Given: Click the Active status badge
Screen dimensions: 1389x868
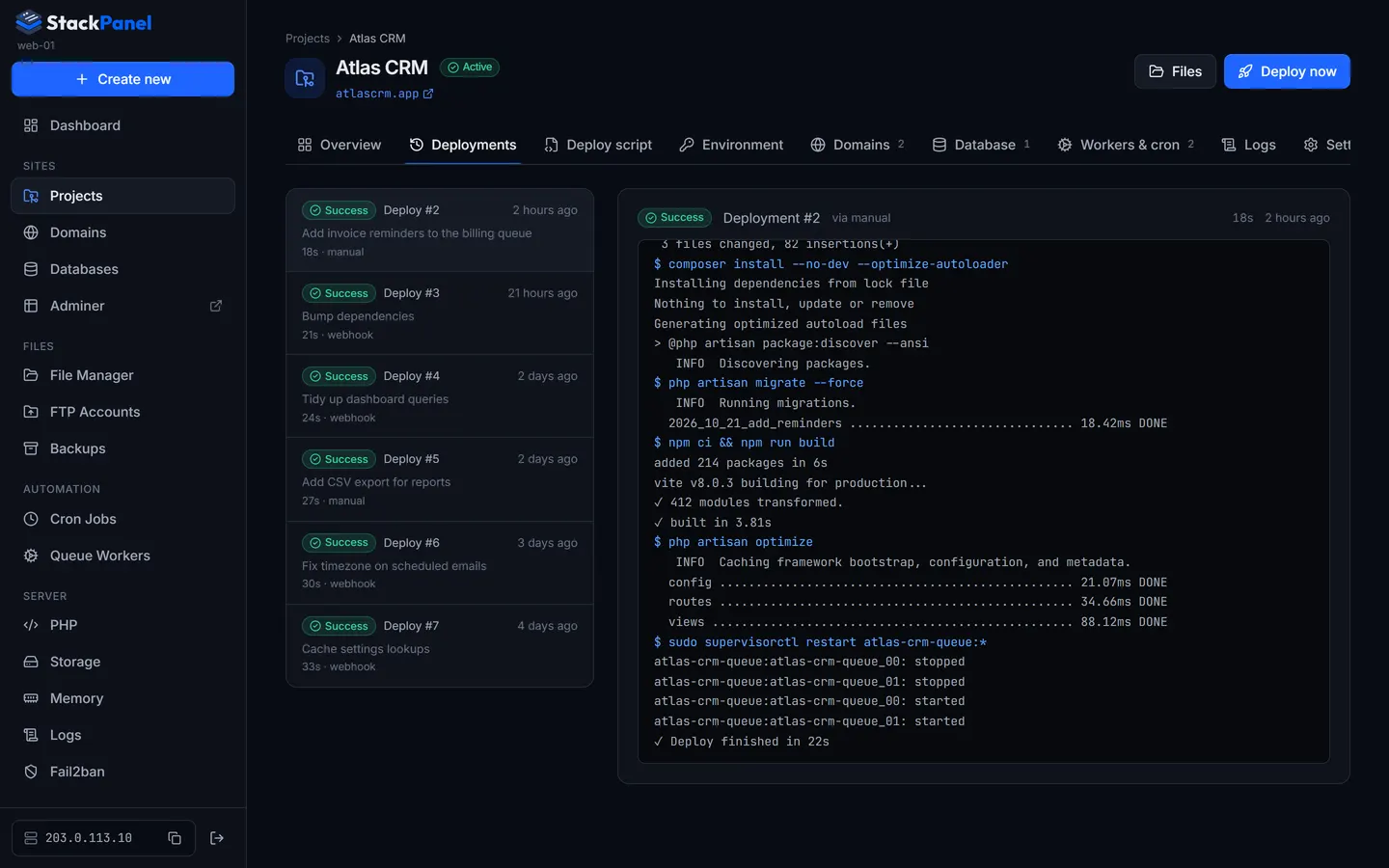Looking at the screenshot, I should [x=470, y=68].
